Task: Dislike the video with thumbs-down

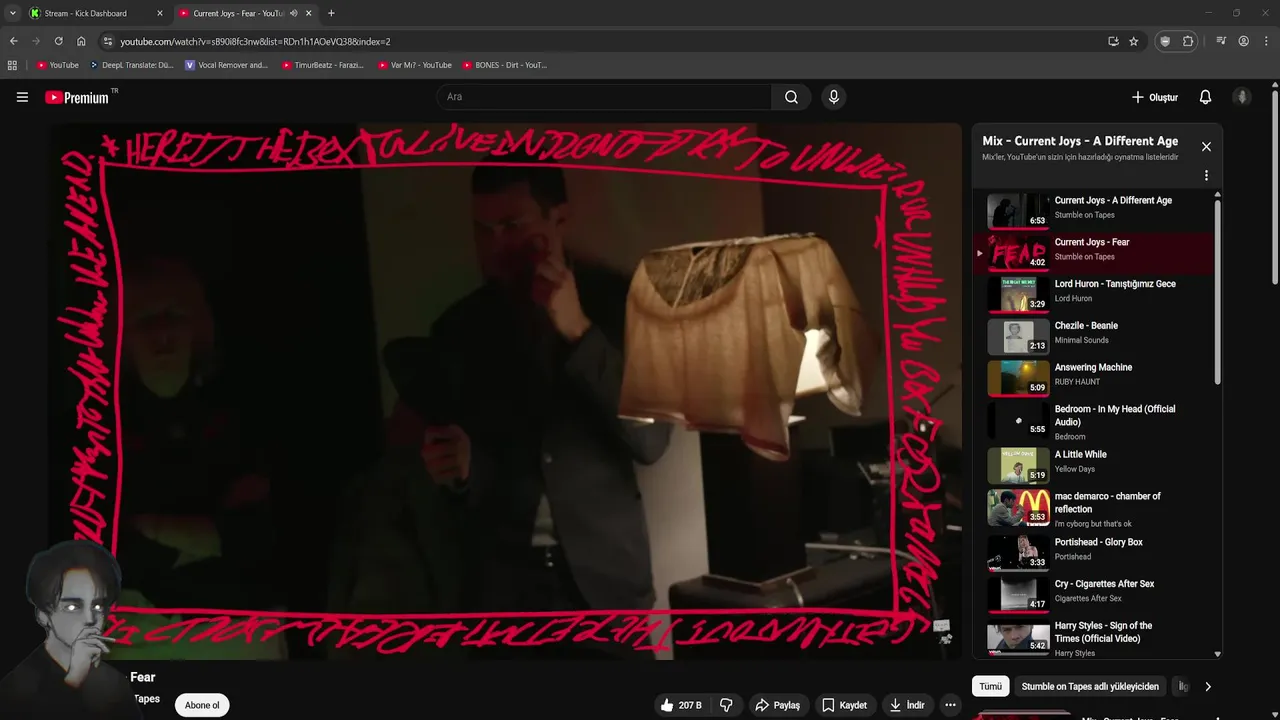Action: pos(727,705)
